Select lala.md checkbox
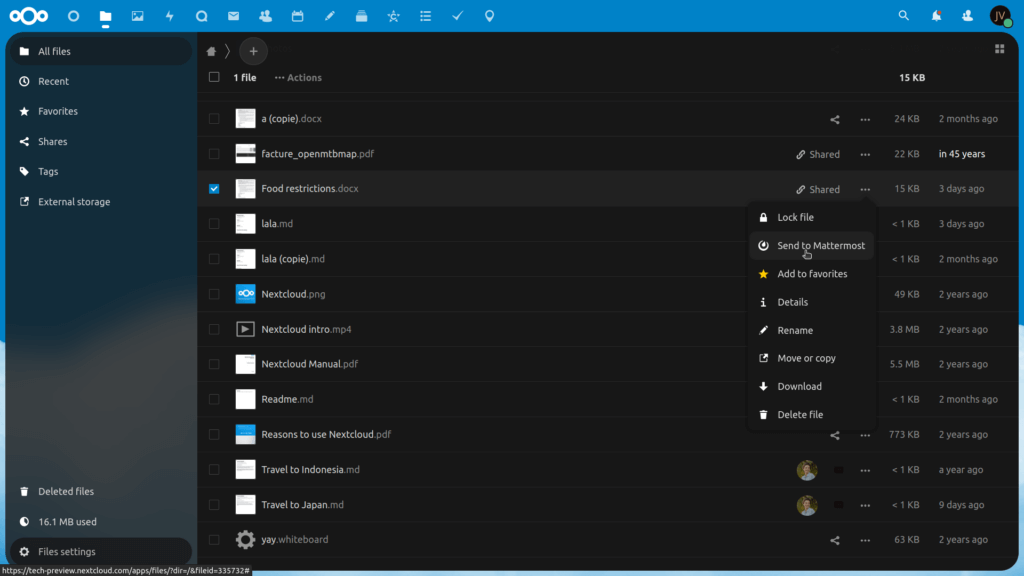Image resolution: width=1024 pixels, height=576 pixels. (x=214, y=224)
